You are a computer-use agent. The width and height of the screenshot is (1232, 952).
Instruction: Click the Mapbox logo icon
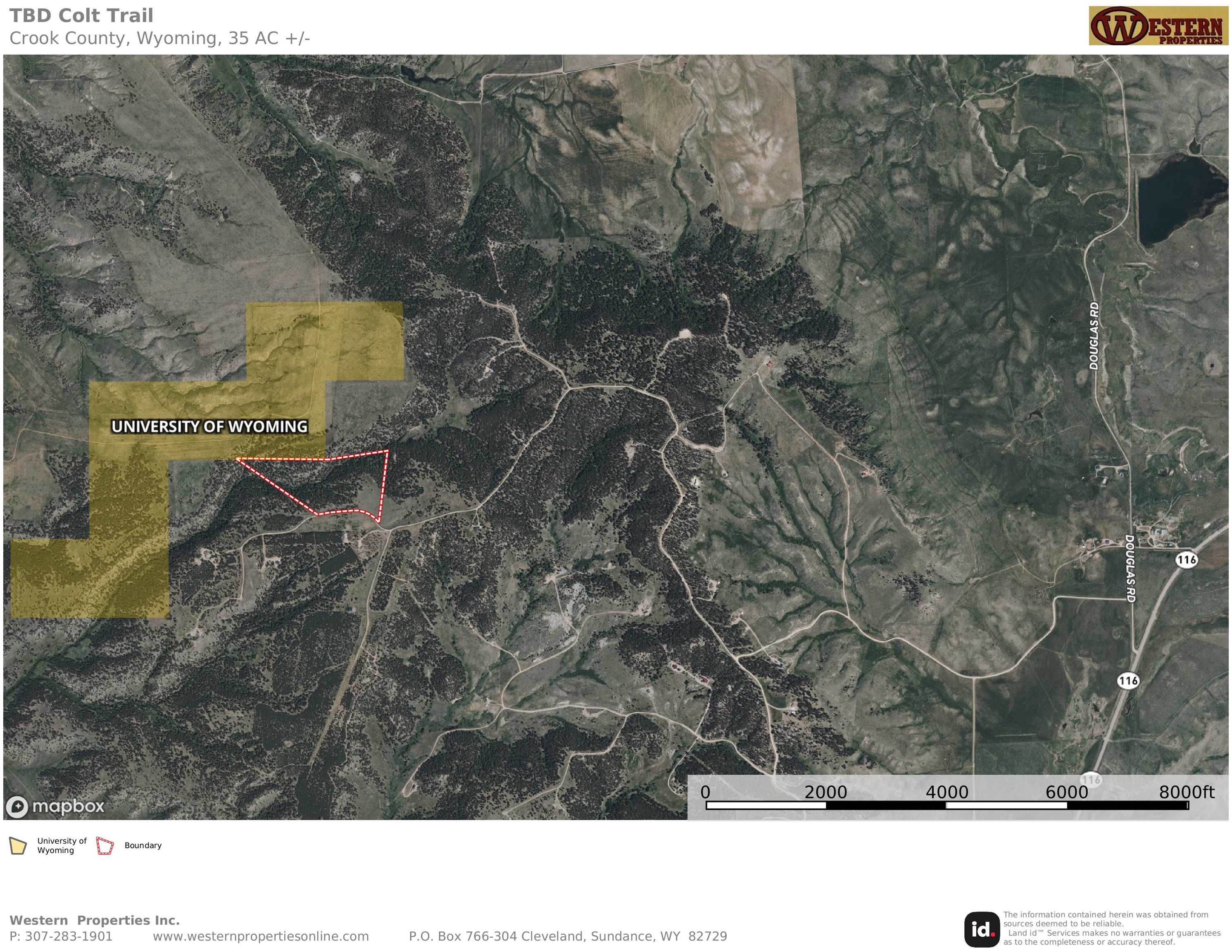pos(17,807)
